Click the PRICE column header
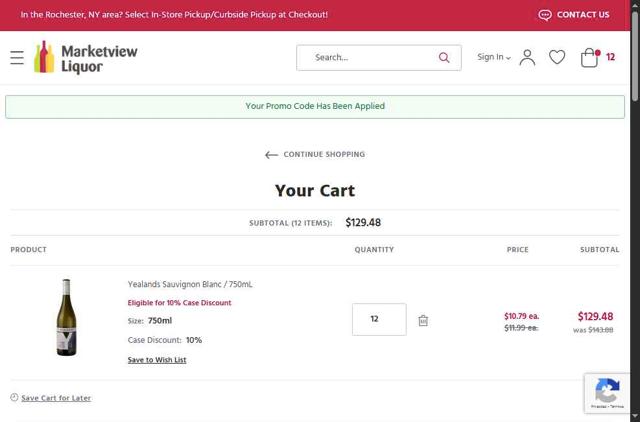Screen dimensions: 640x422 518,250
